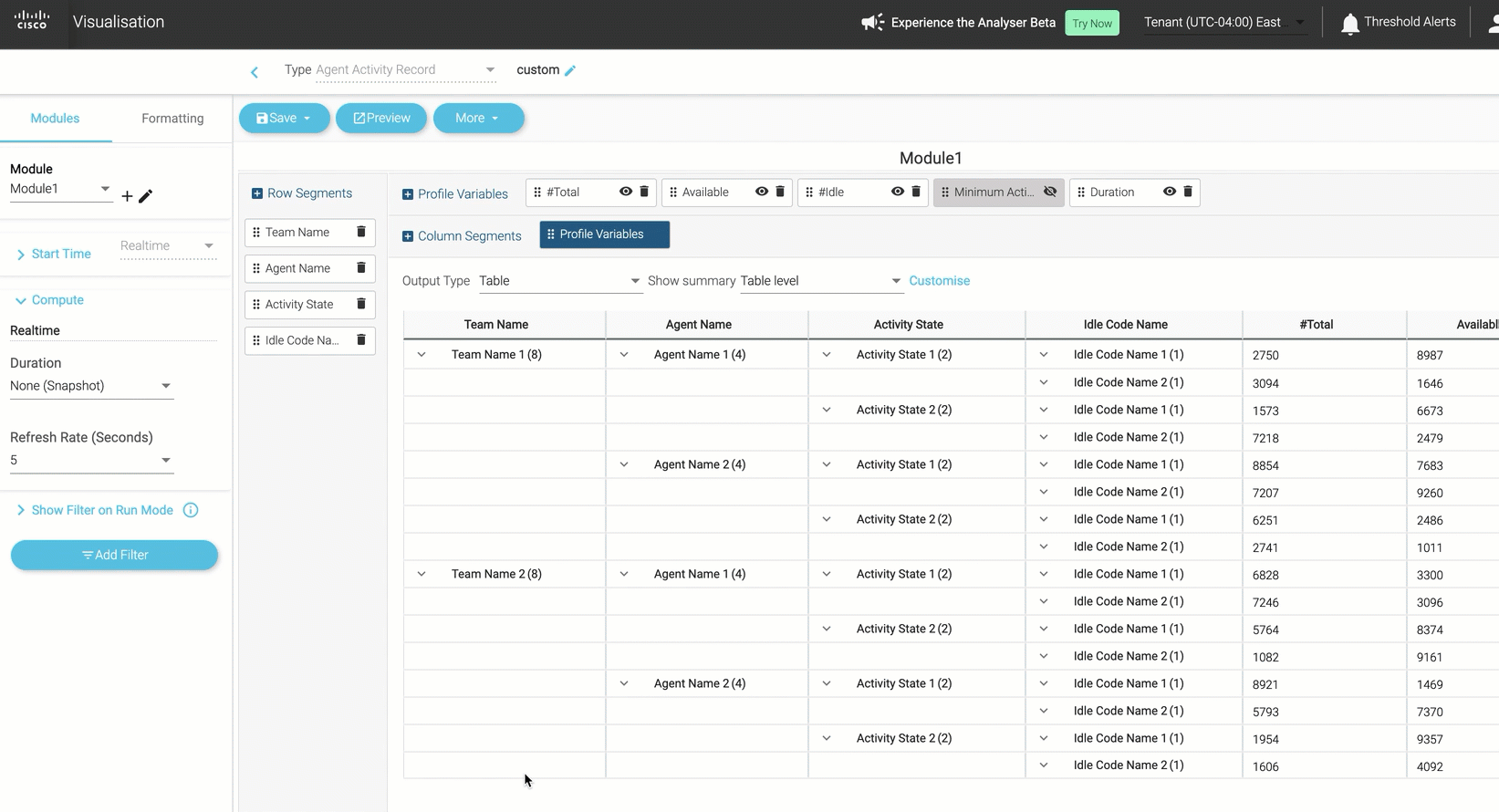Select the Profile Variables column segment chip
1499x812 pixels.
click(604, 234)
